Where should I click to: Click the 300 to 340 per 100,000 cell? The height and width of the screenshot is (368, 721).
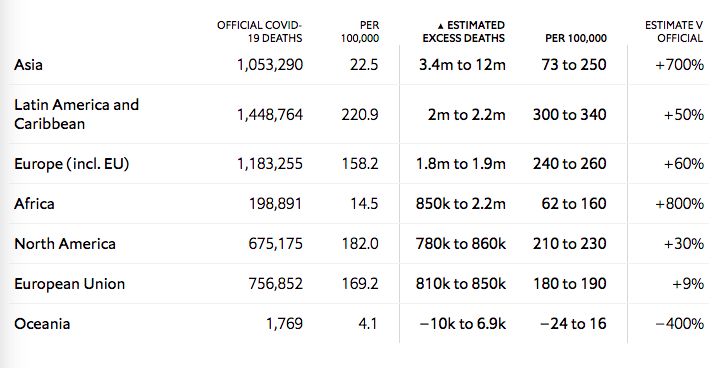[569, 114]
